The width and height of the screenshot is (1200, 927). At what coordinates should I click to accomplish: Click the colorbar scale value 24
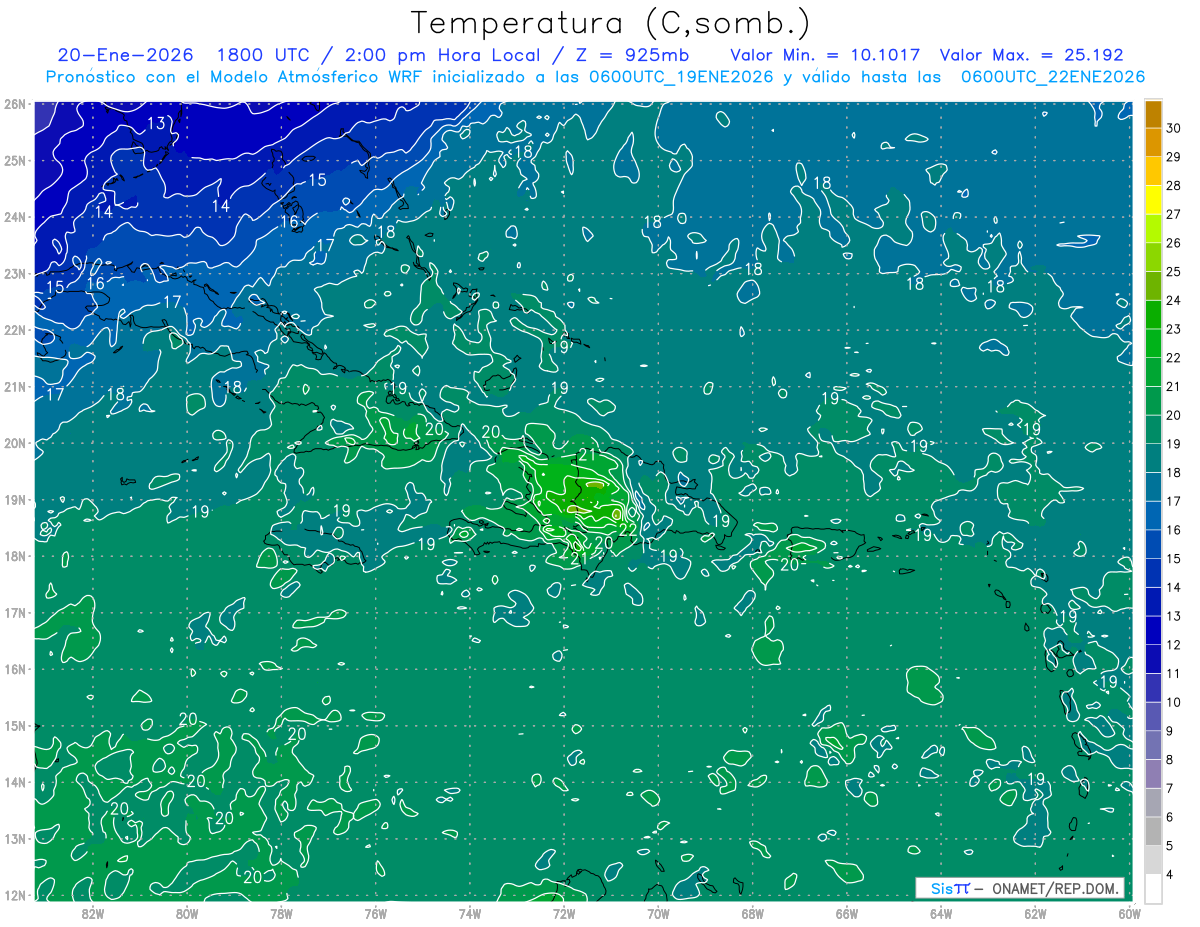[1173, 300]
